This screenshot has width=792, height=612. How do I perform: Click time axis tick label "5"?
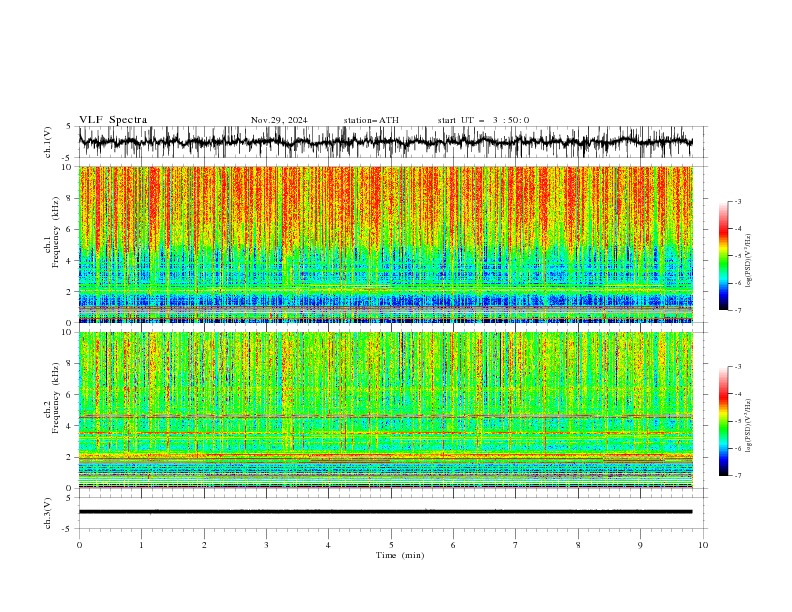(x=391, y=545)
